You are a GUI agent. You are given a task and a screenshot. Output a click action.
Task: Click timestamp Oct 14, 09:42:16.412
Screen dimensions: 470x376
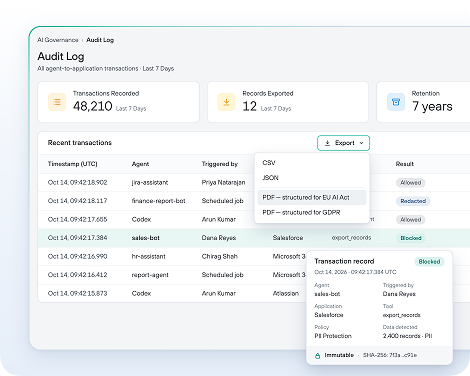(x=77, y=275)
